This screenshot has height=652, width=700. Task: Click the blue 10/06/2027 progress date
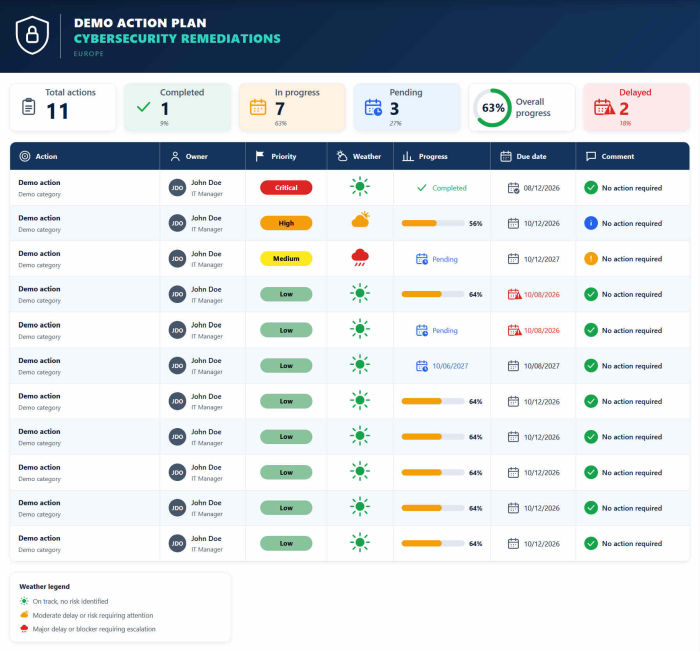click(x=450, y=366)
